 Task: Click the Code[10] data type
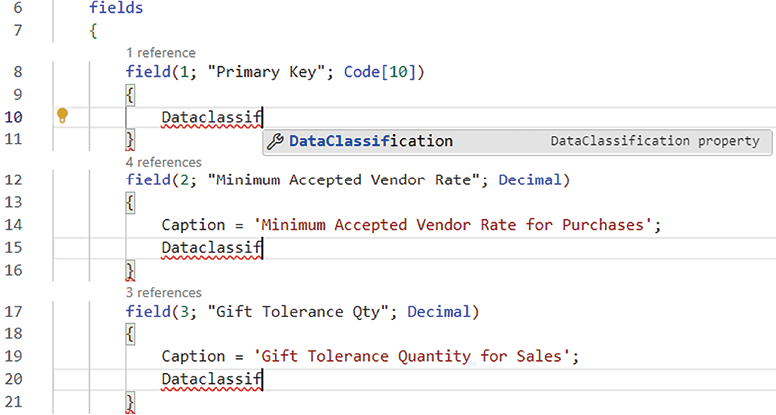point(384,72)
